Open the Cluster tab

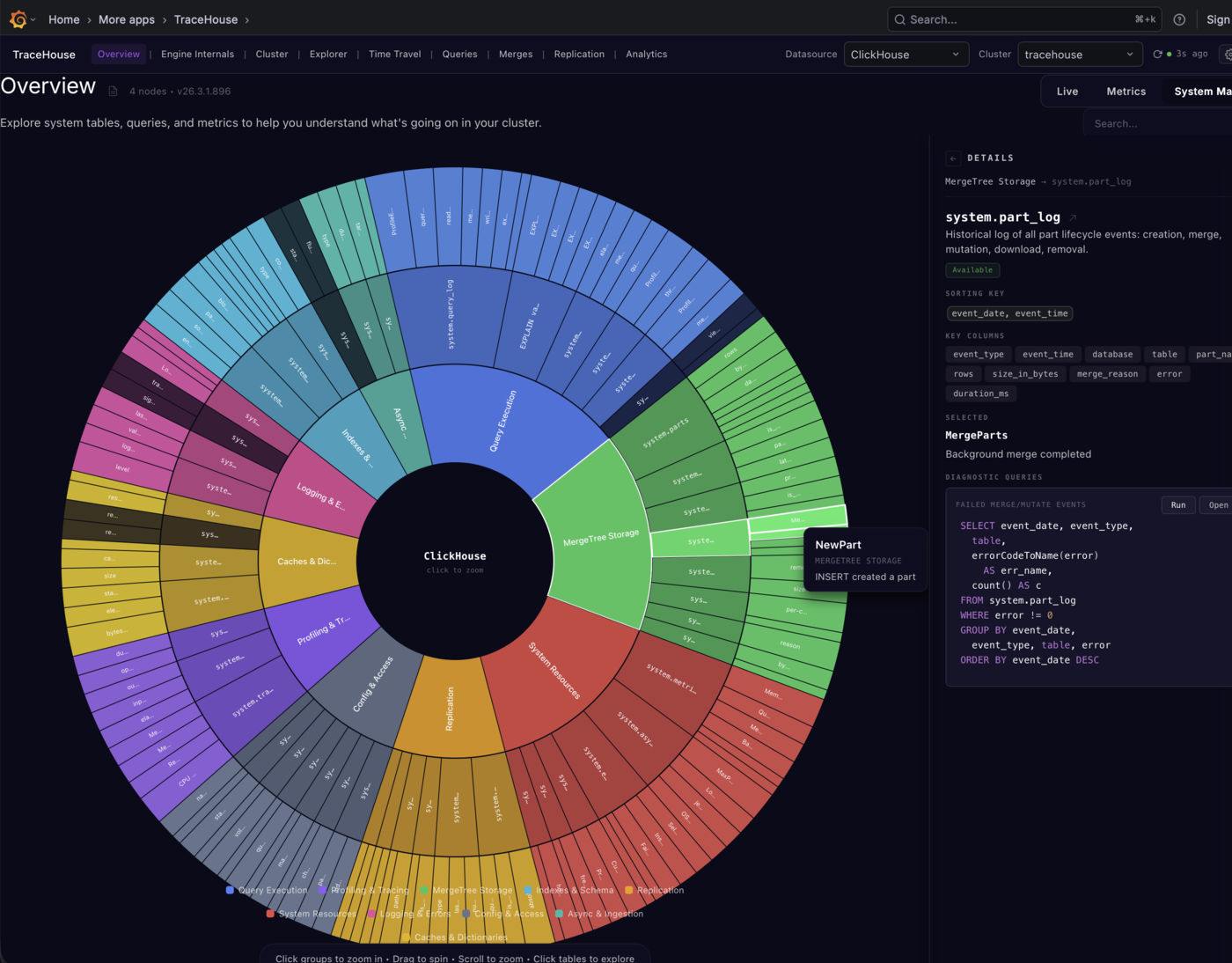[x=272, y=55]
